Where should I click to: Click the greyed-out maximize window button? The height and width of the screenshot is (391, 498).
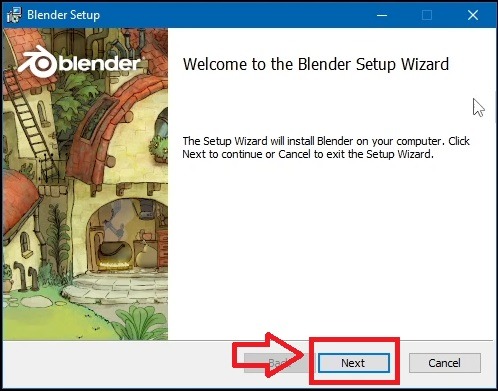[x=427, y=15]
